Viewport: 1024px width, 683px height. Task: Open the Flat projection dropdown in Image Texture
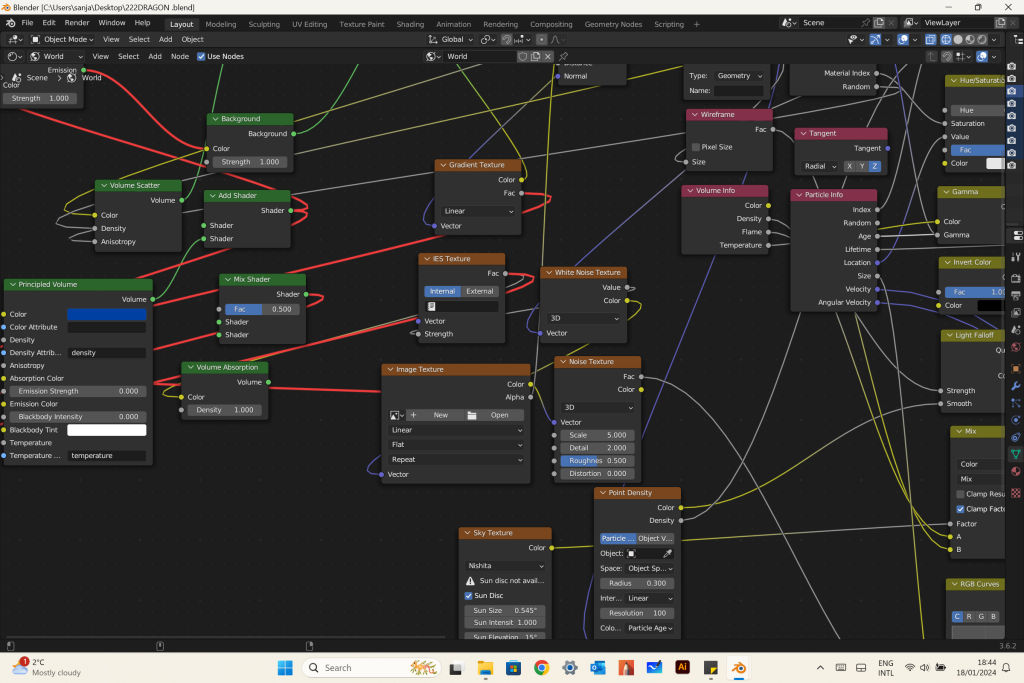pos(456,445)
